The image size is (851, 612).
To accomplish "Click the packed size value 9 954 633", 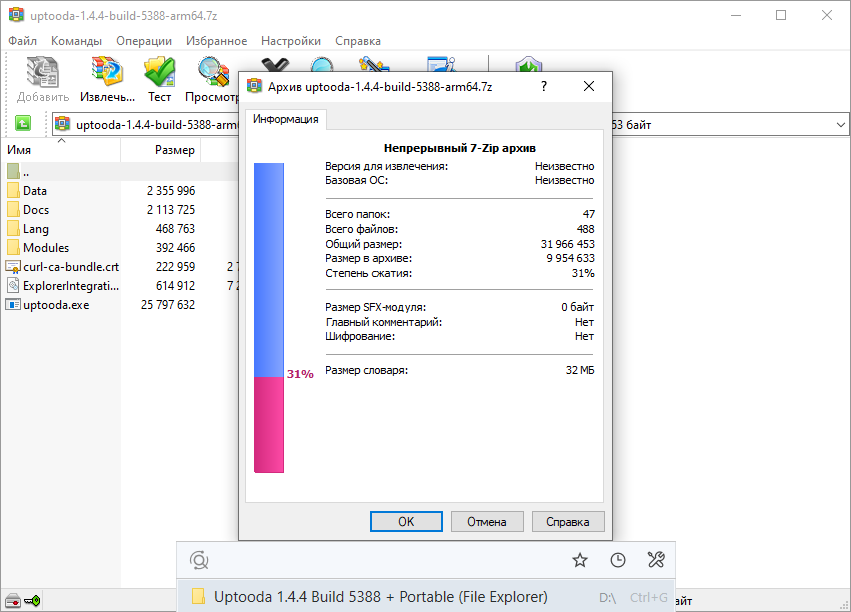I will (570, 258).
